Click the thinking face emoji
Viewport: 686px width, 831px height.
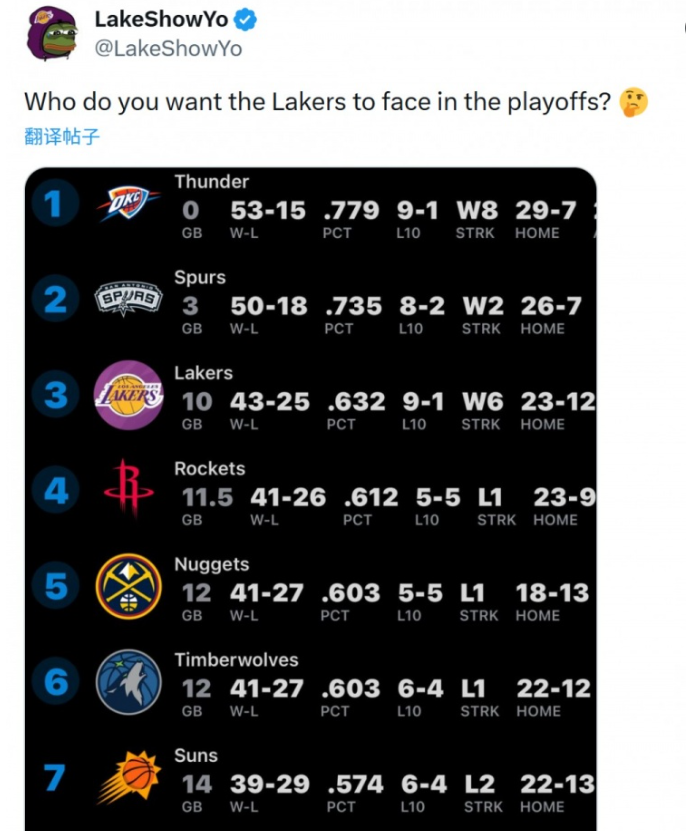[634, 102]
